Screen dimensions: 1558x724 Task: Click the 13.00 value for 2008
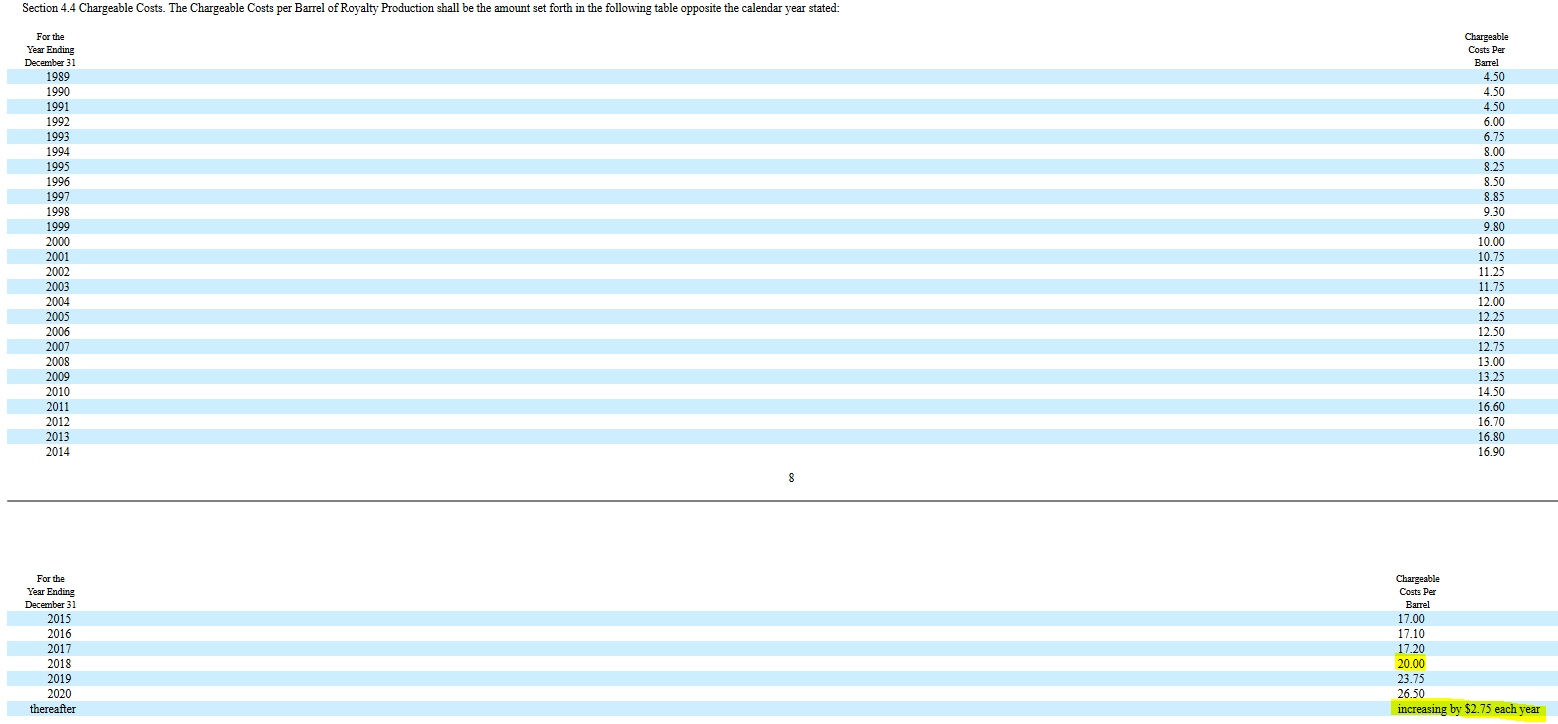[x=1491, y=361]
